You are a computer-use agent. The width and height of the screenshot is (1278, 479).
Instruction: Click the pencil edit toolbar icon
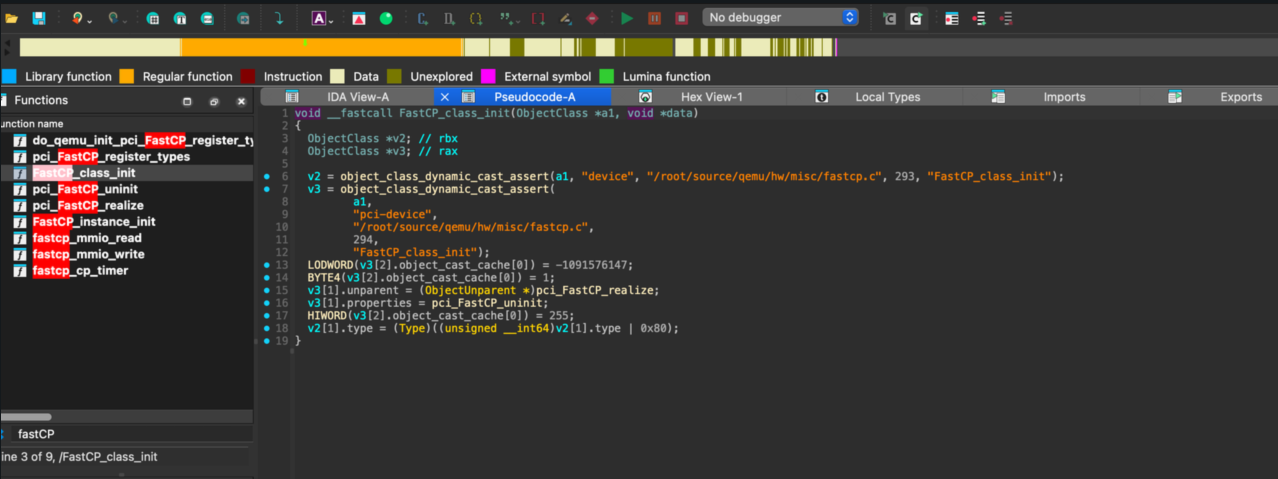(565, 18)
